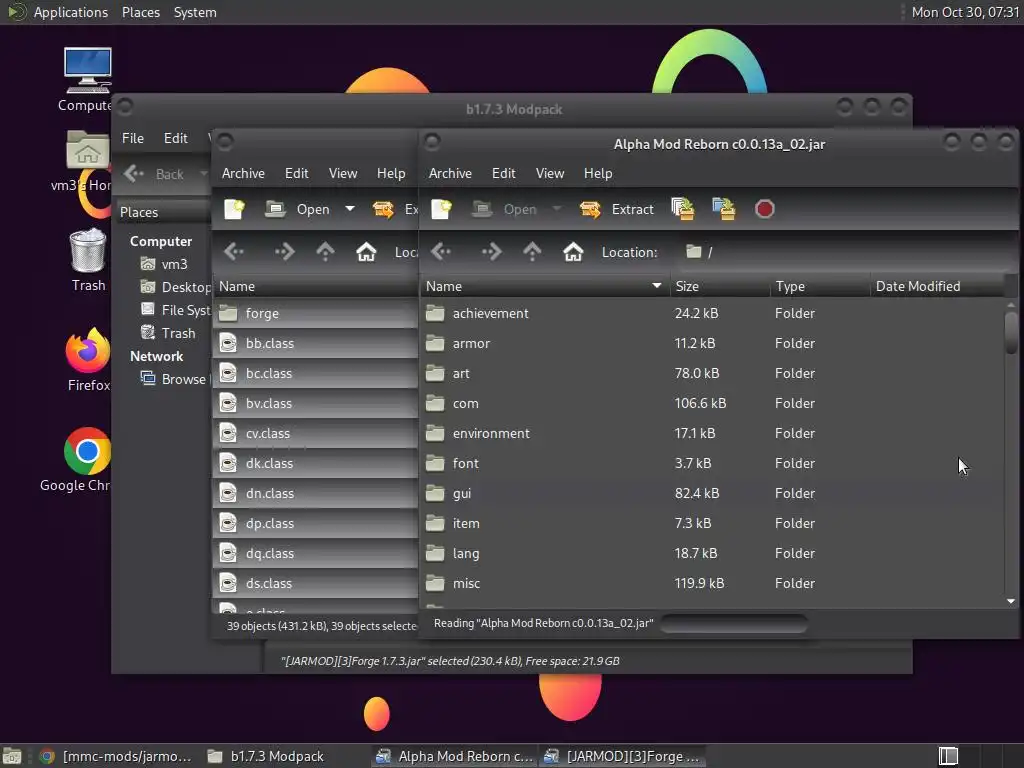Switch to [JARMOD][3]Forge taskbar entry
Screen dimensions: 1024x768
(x=623, y=756)
